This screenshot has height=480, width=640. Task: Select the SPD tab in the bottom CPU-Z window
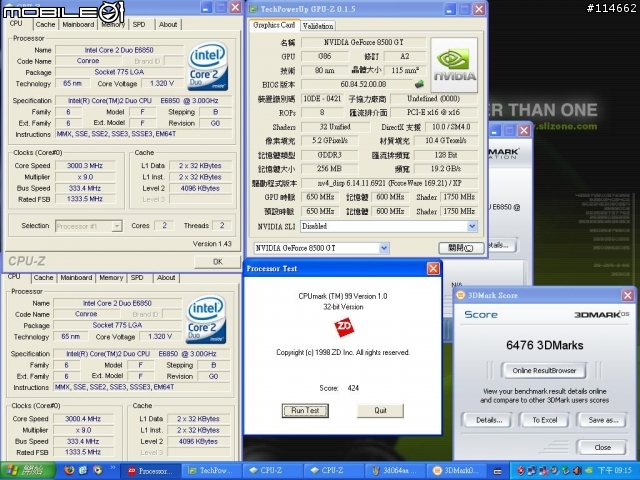click(x=137, y=278)
